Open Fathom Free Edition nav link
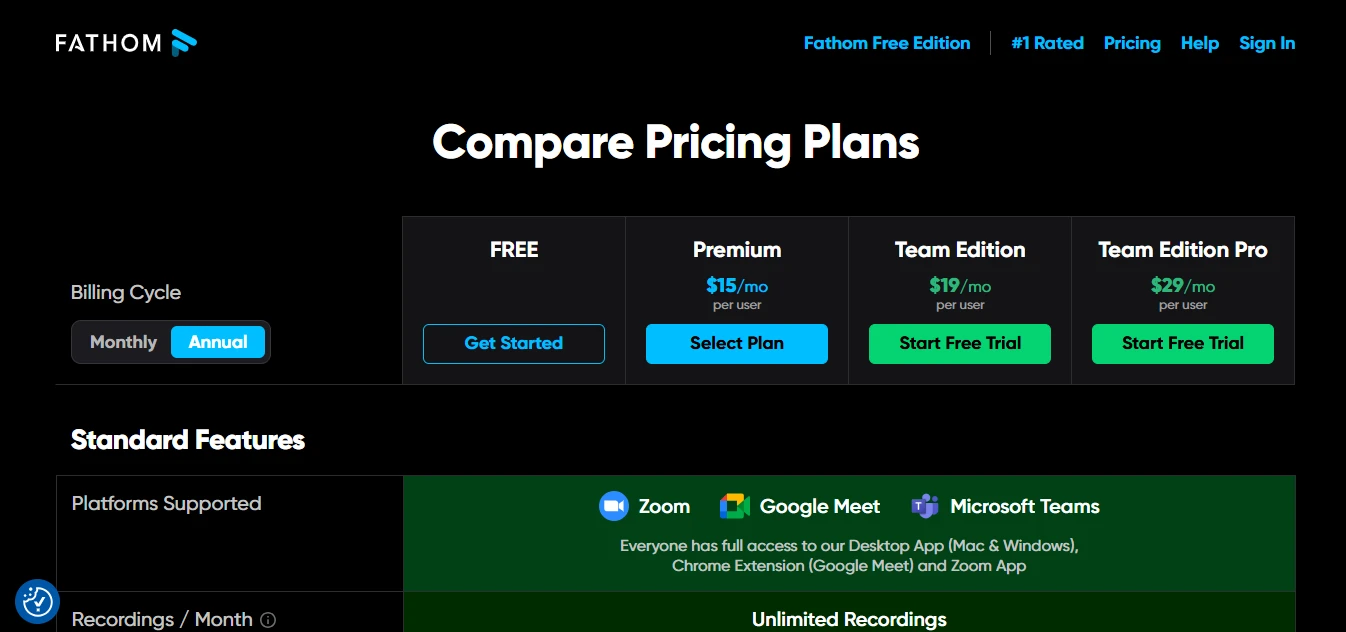This screenshot has height=632, width=1346. pos(887,43)
